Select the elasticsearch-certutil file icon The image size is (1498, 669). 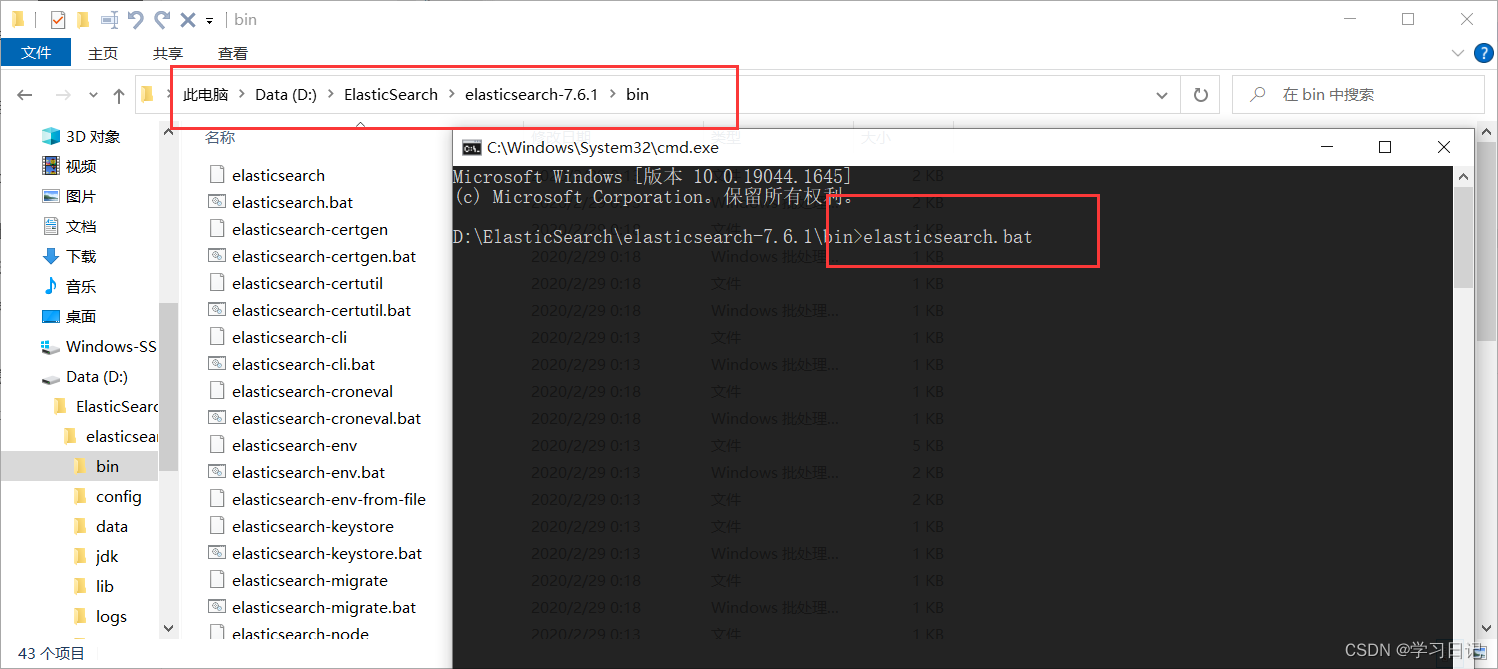(217, 283)
